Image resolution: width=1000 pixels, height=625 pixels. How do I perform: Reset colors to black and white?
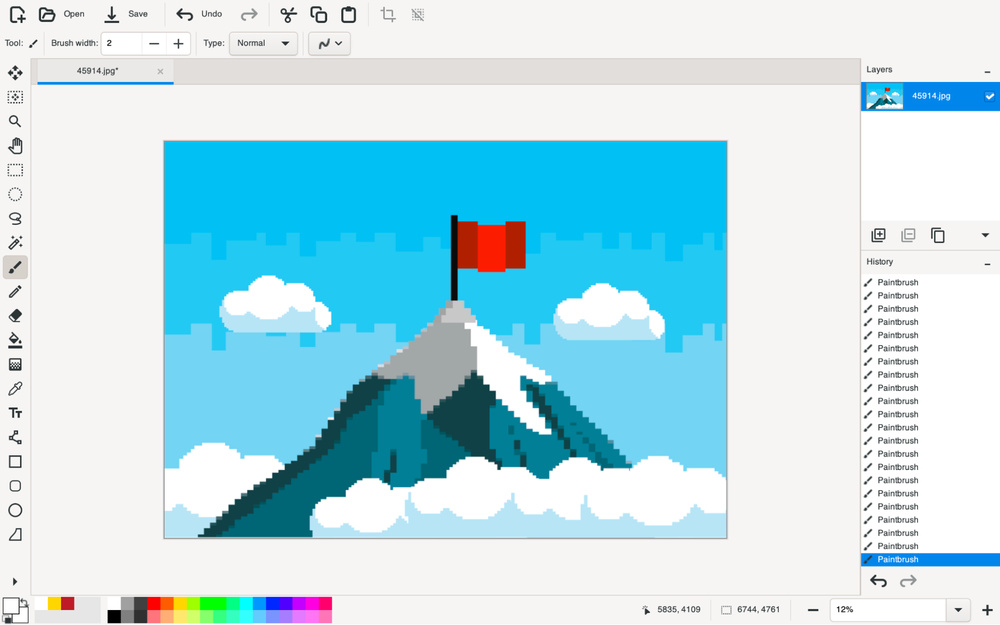[x=8, y=619]
